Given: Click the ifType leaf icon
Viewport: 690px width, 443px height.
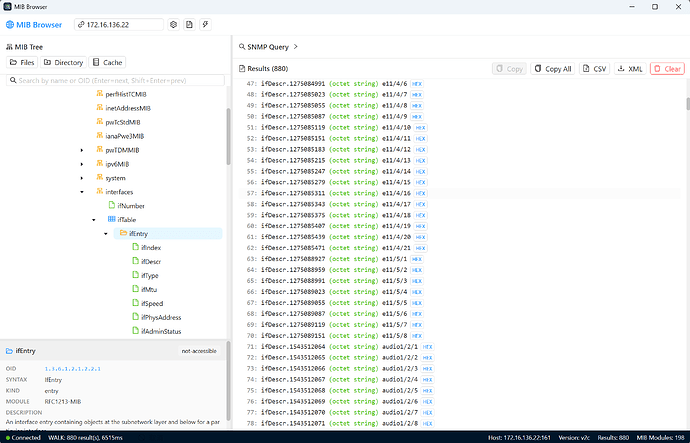Looking at the screenshot, I should click(136, 275).
